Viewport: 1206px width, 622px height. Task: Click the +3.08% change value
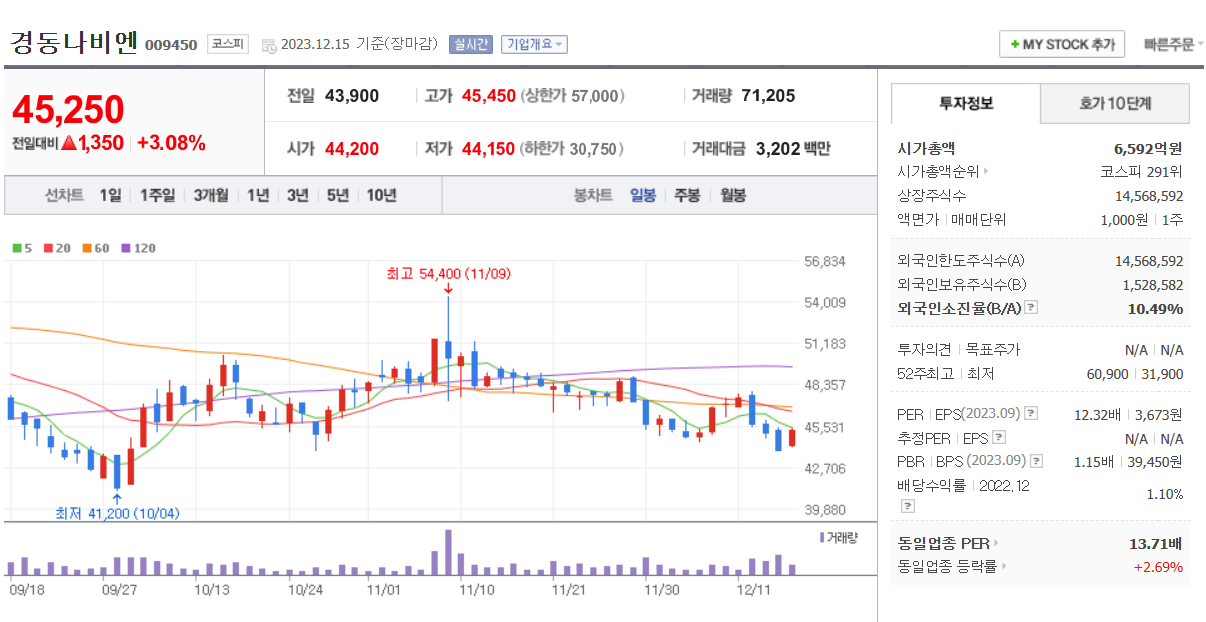[x=171, y=142]
